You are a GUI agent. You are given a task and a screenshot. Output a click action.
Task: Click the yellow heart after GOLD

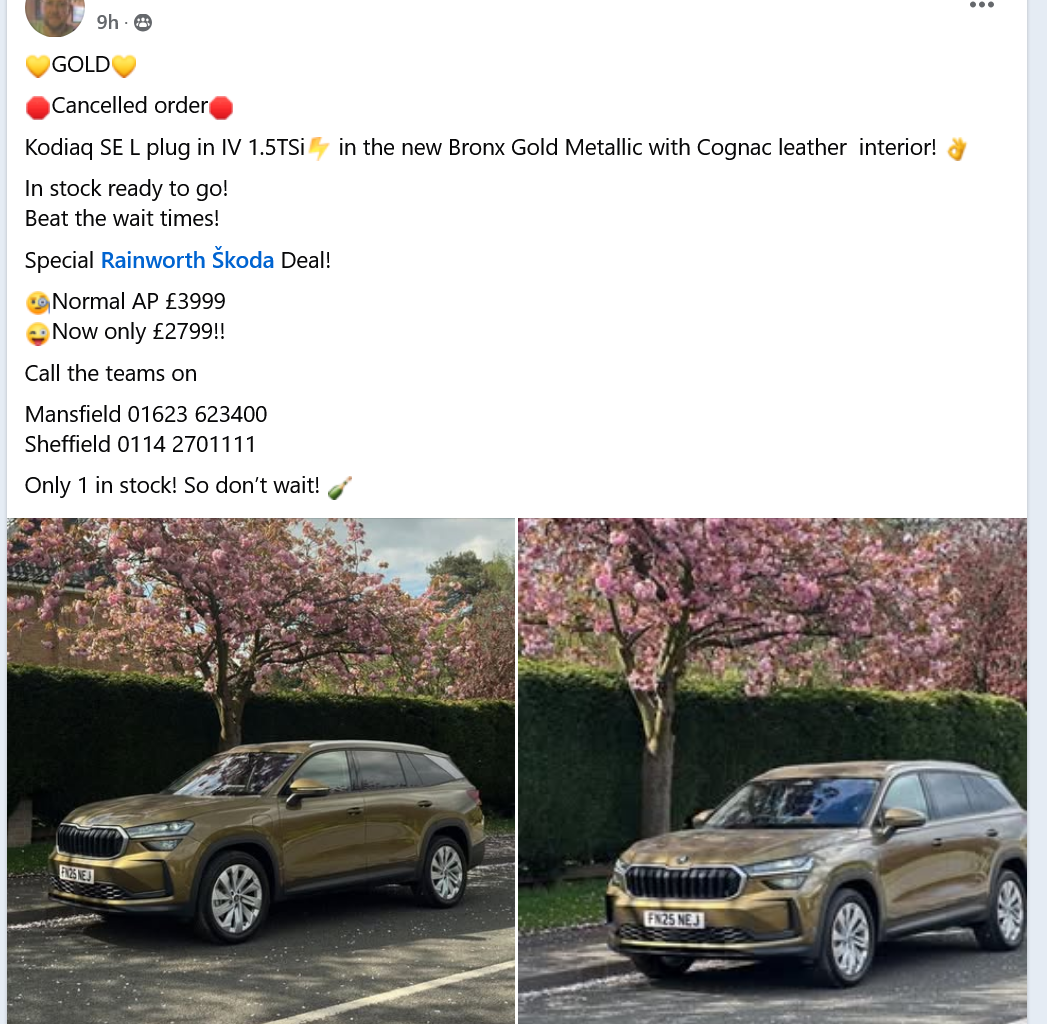(x=124, y=65)
